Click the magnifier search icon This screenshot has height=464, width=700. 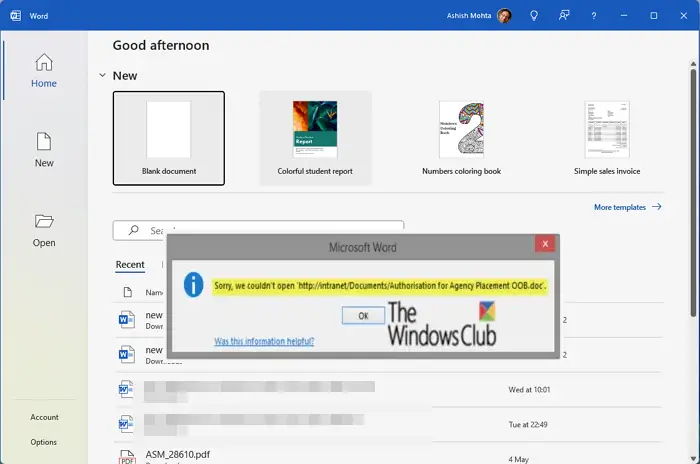[x=133, y=230]
